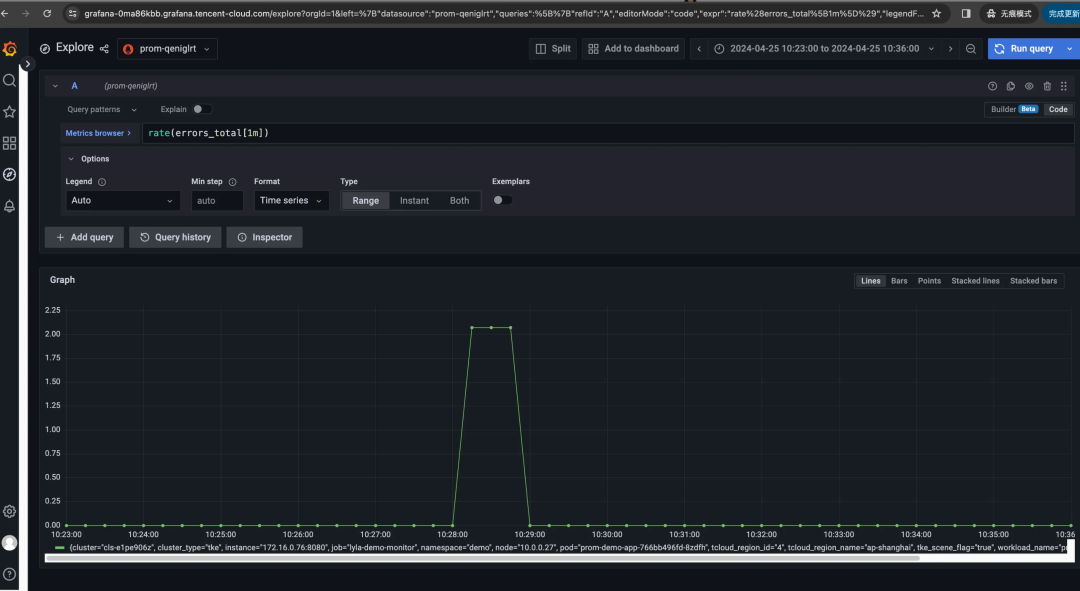Open the time range picker
The width and height of the screenshot is (1080, 591).
pos(824,48)
